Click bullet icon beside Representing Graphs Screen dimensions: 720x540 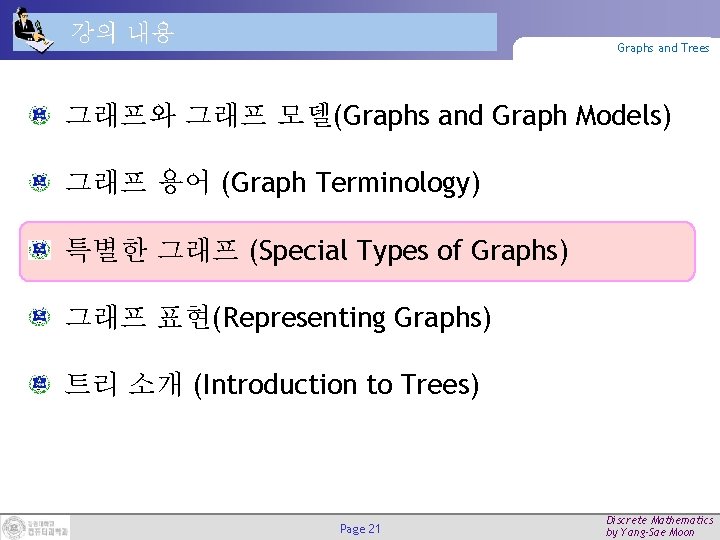click(39, 317)
